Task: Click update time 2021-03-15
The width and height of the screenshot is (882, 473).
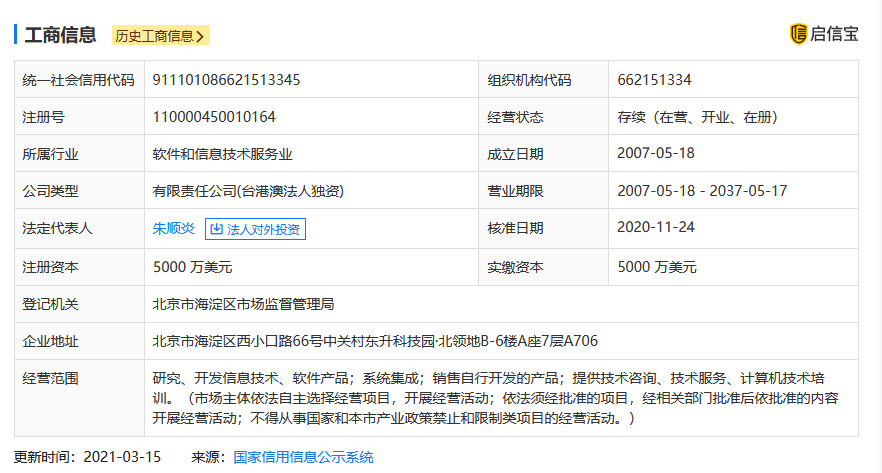Action: tap(122, 457)
